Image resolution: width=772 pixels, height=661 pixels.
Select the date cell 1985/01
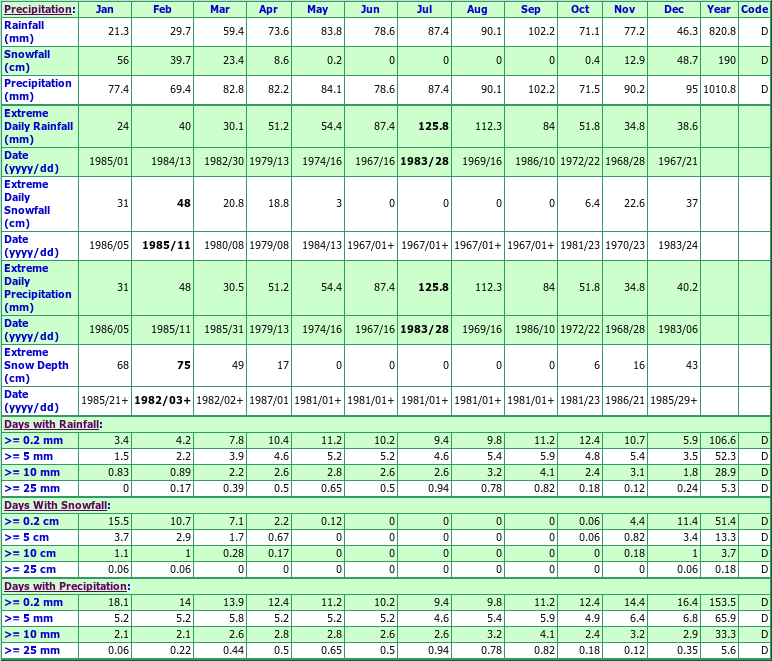coord(109,161)
